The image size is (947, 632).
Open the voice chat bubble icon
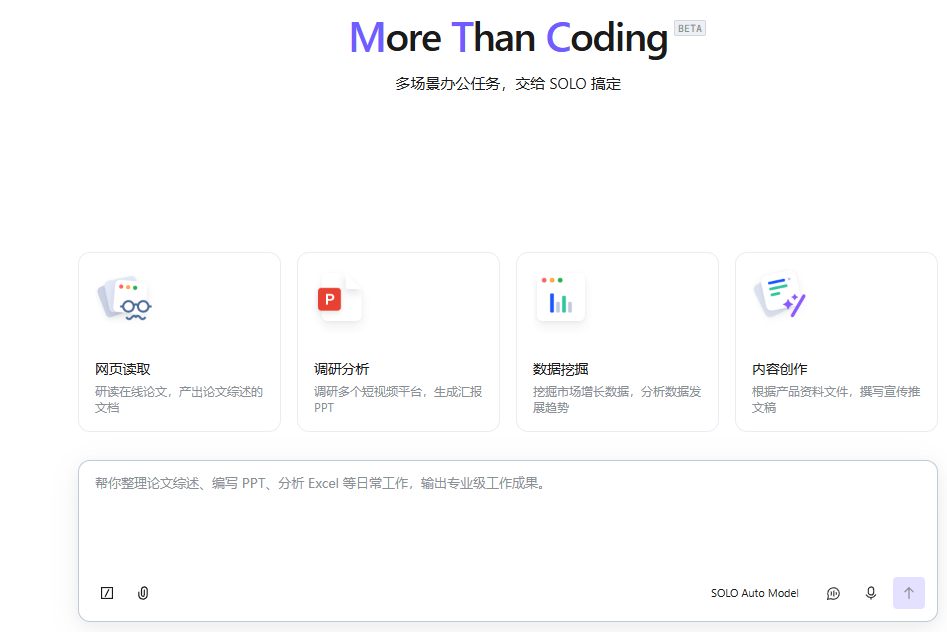[833, 593]
